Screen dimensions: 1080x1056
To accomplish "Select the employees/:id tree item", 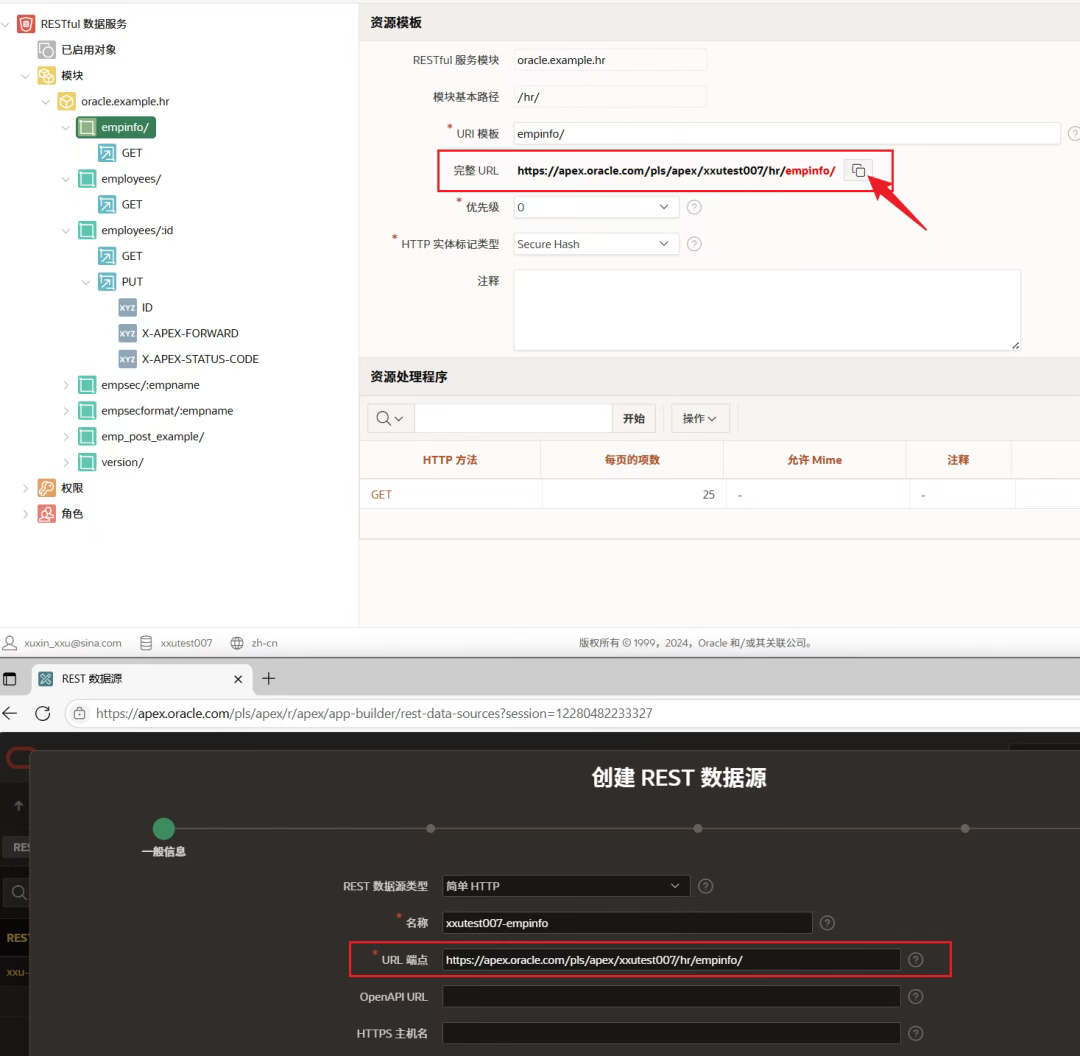I will [136, 230].
